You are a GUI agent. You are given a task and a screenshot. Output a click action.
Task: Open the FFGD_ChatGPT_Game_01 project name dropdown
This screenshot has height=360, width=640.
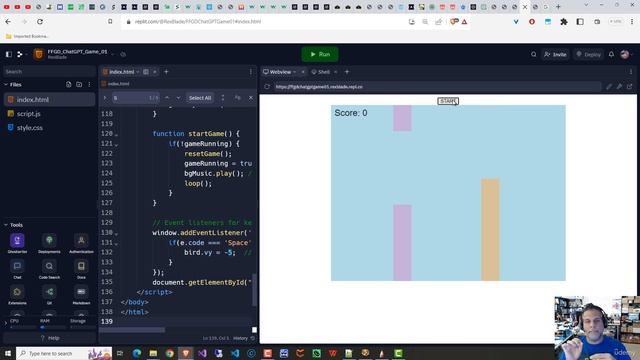[x=113, y=54]
